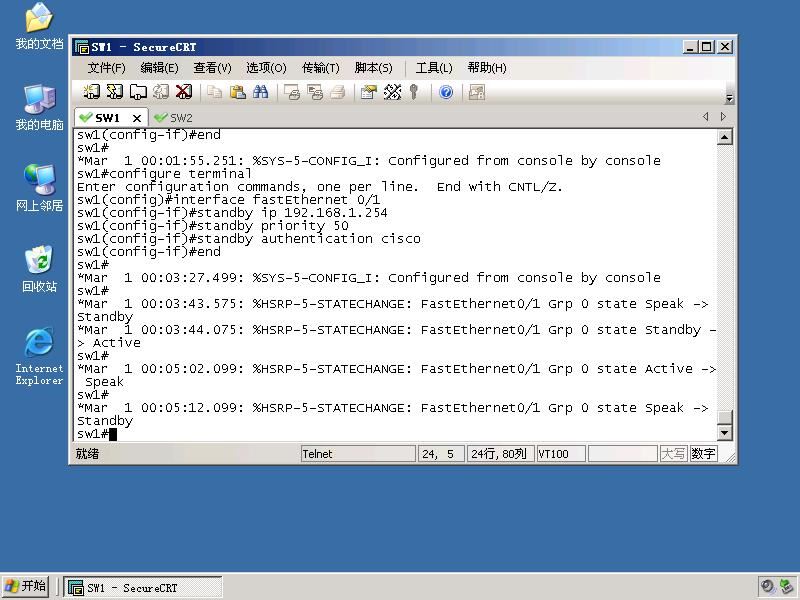Click the terminal scrollbar down arrow
800x600 pixels.
[724, 433]
